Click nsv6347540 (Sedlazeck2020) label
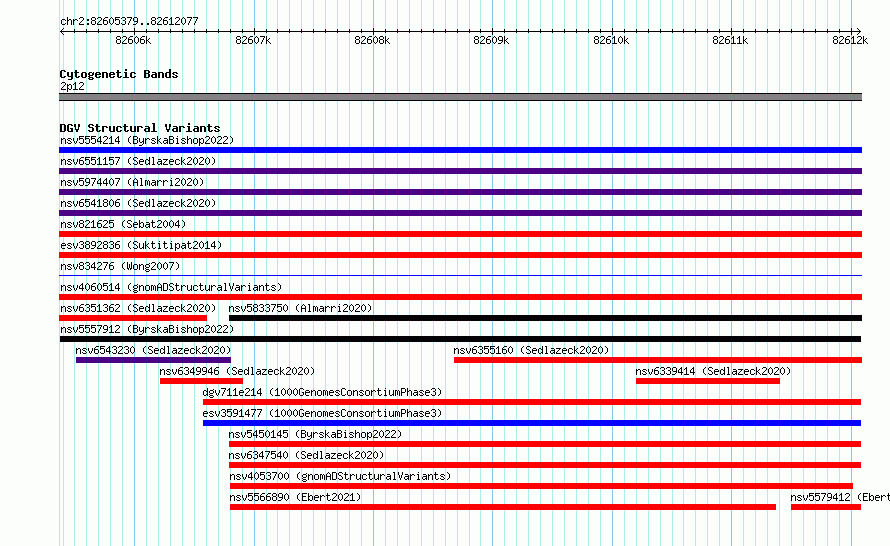 306,455
